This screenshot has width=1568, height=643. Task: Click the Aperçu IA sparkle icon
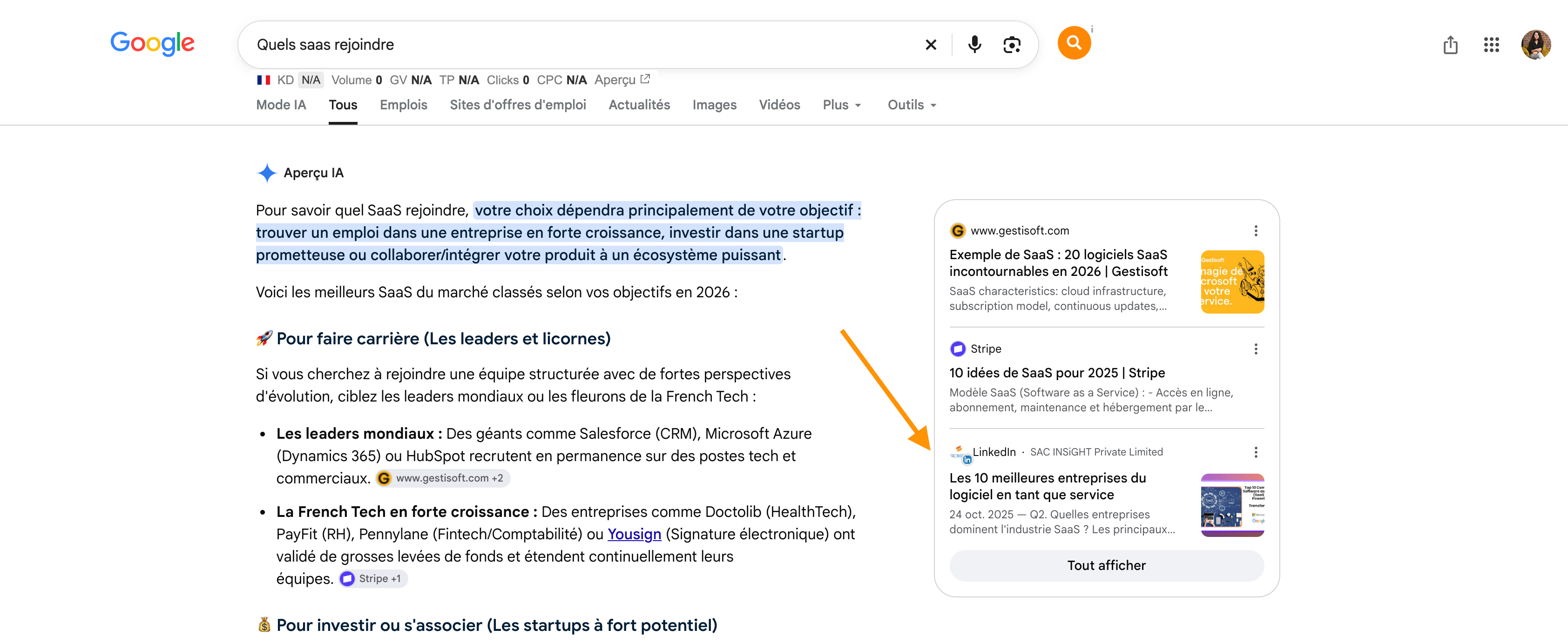pyautogui.click(x=267, y=173)
